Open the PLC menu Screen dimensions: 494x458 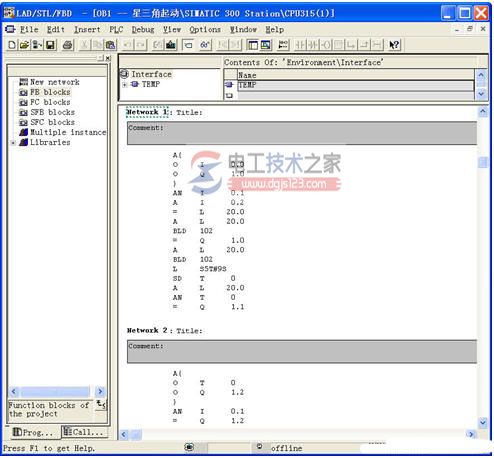click(116, 30)
